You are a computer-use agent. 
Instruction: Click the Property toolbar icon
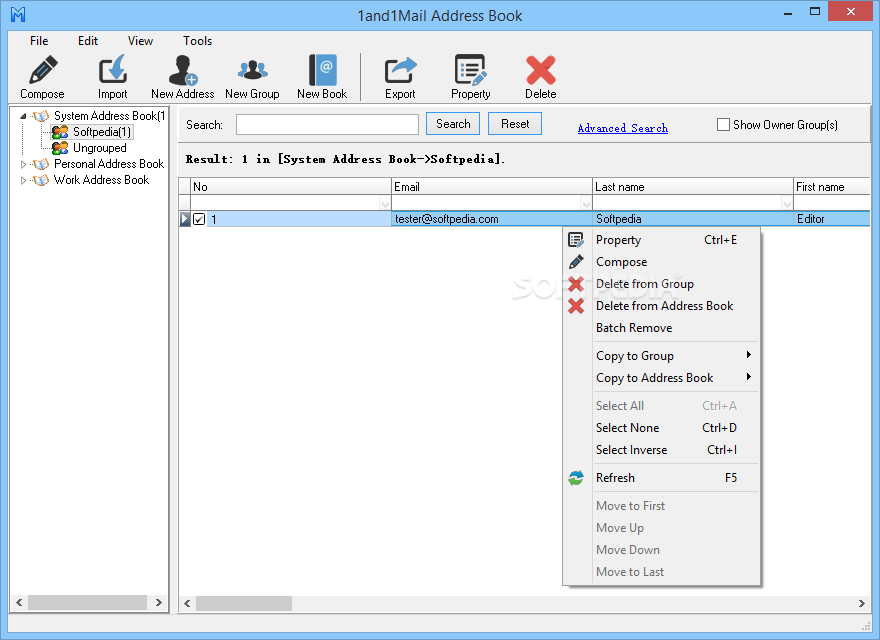(x=470, y=70)
